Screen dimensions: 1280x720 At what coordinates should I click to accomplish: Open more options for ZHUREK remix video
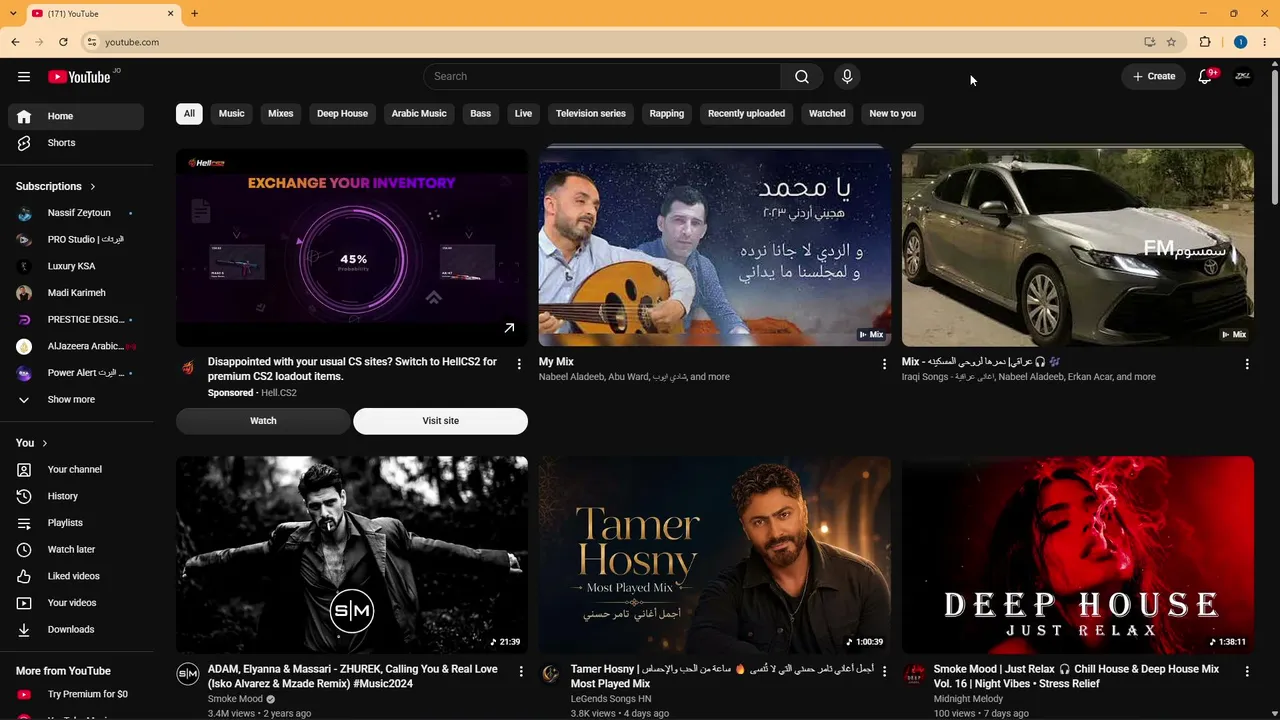pyautogui.click(x=521, y=672)
